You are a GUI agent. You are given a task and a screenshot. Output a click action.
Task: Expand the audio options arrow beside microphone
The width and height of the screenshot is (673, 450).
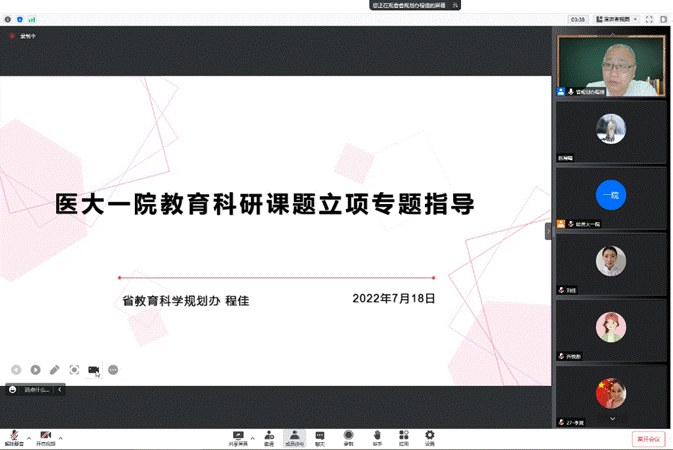click(28, 437)
